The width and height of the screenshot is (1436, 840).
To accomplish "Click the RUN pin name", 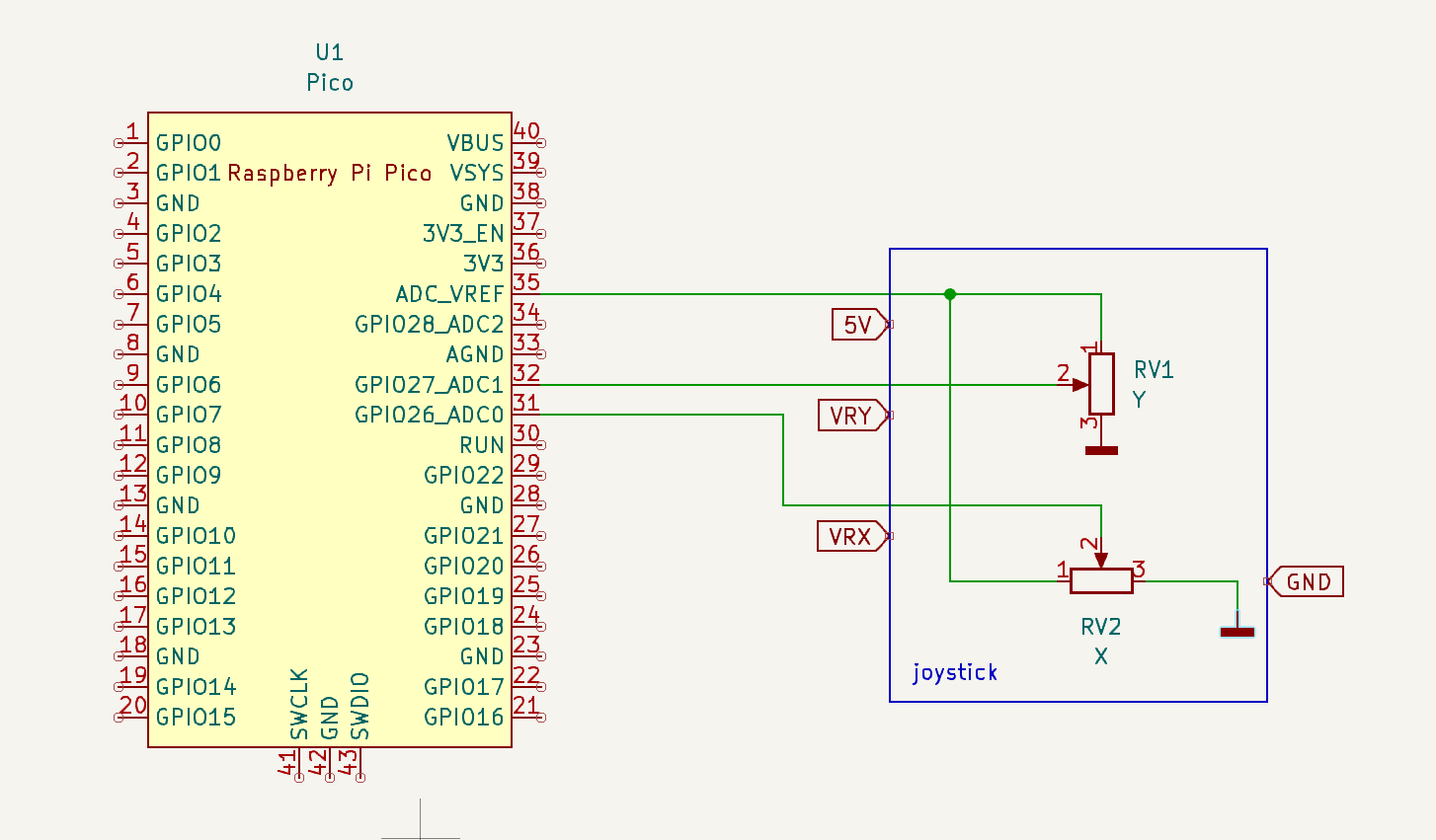I will pos(482,445).
